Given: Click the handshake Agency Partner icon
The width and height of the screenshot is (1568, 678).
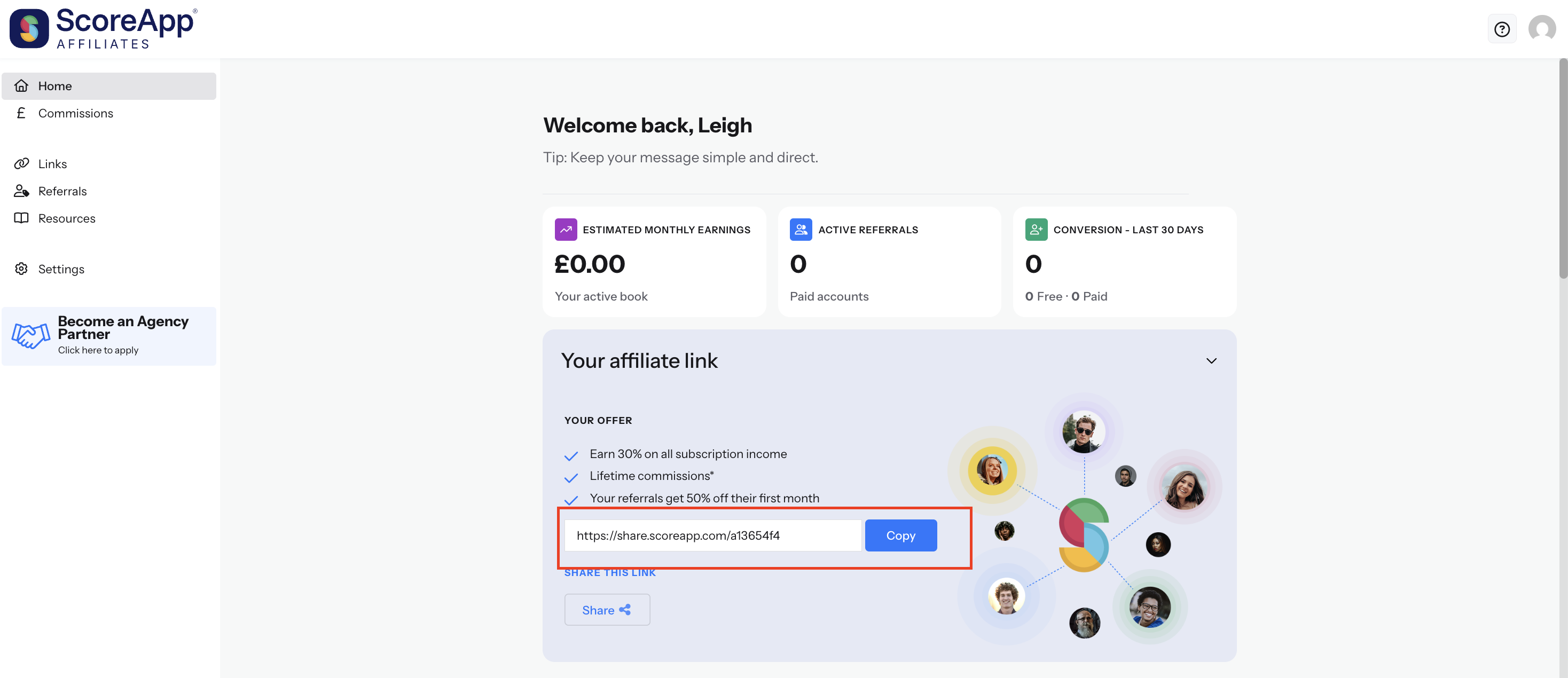Looking at the screenshot, I should tap(30, 335).
